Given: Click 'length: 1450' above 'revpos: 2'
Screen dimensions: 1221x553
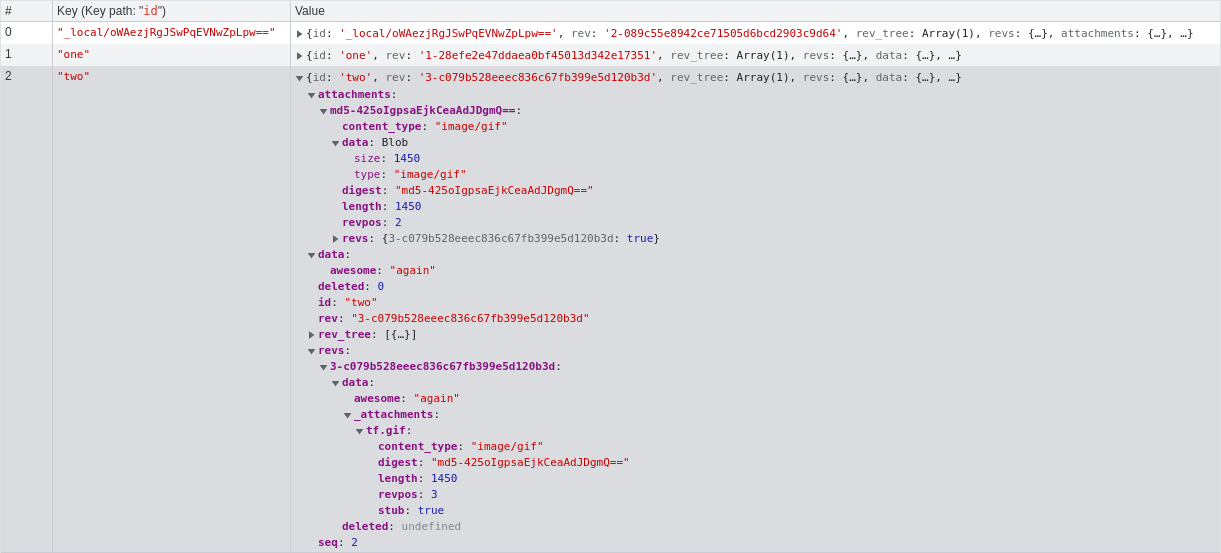Looking at the screenshot, I should tap(382, 207).
